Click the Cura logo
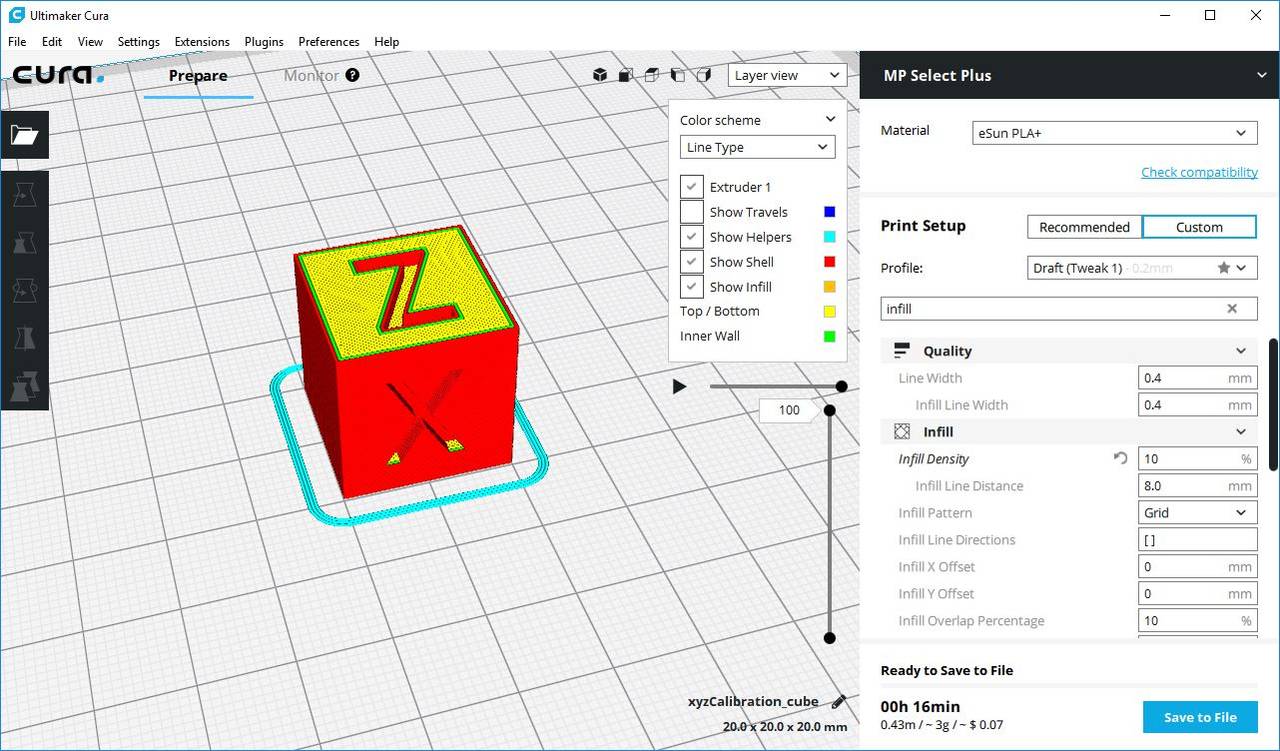The width and height of the screenshot is (1280, 751). 57,75
